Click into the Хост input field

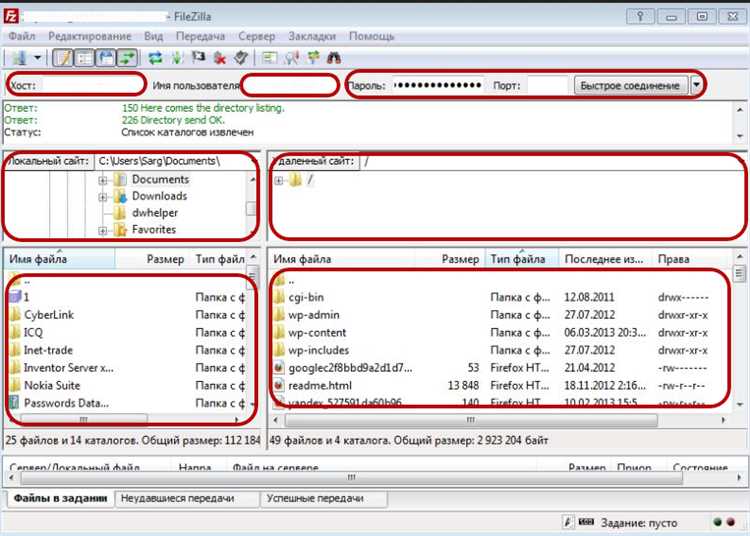coord(92,85)
